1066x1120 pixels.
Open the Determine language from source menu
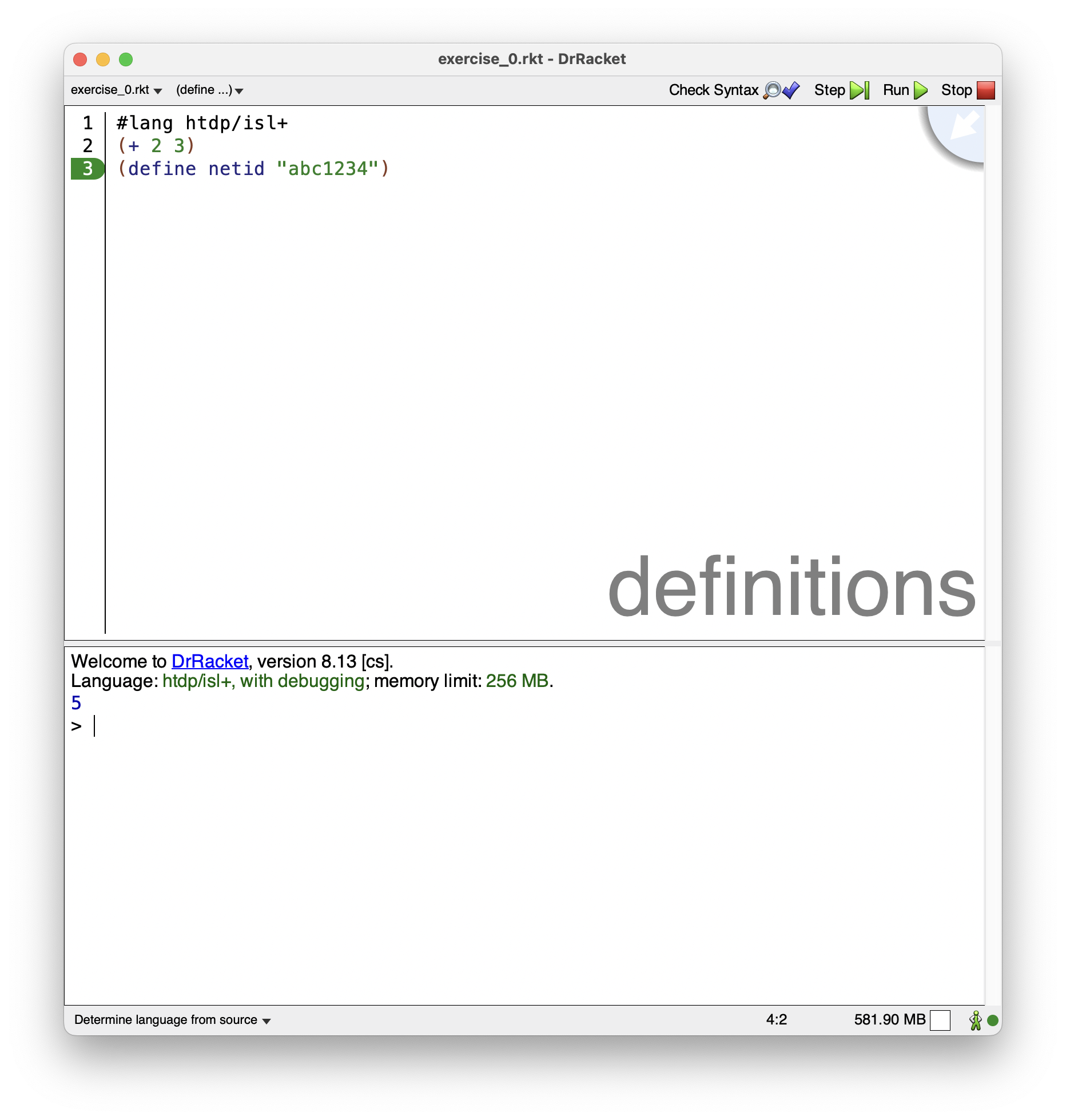tap(172, 1020)
